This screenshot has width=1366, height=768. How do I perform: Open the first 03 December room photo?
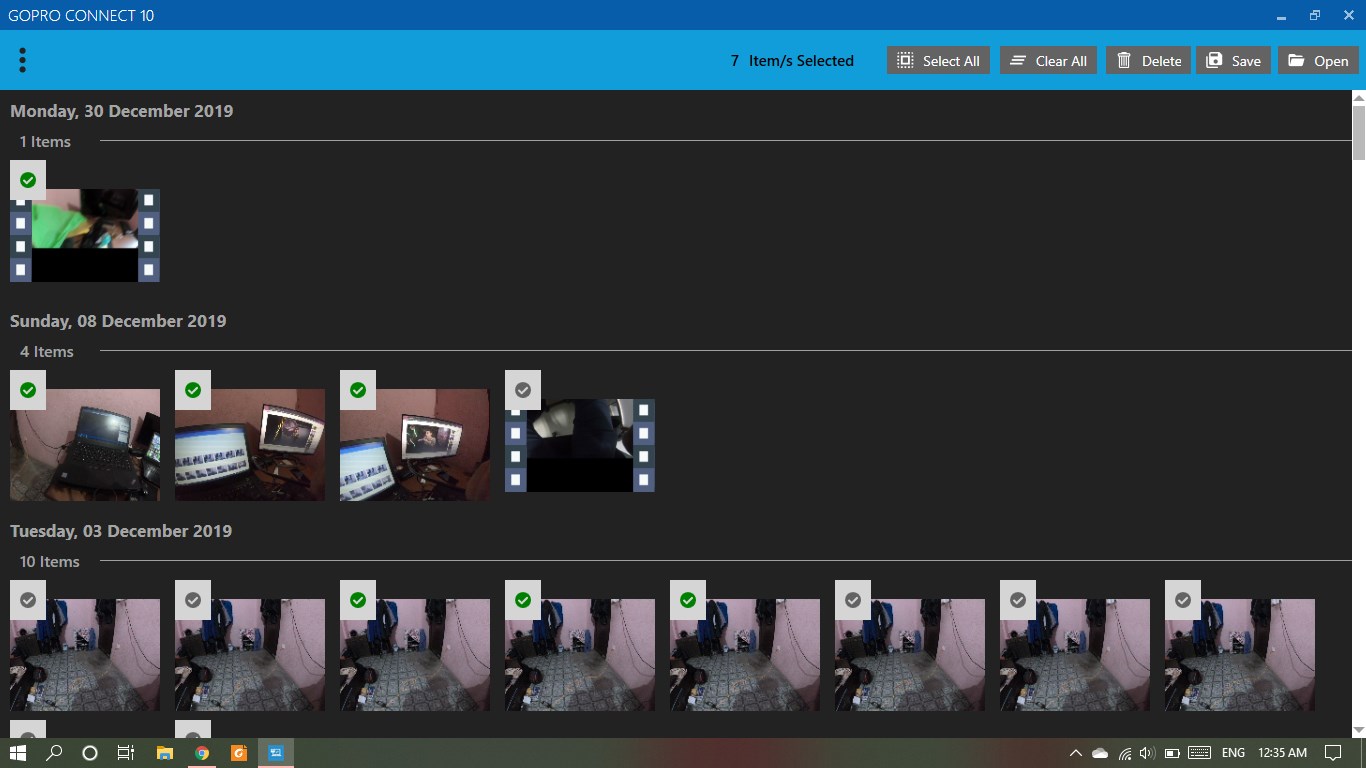[x=85, y=655]
